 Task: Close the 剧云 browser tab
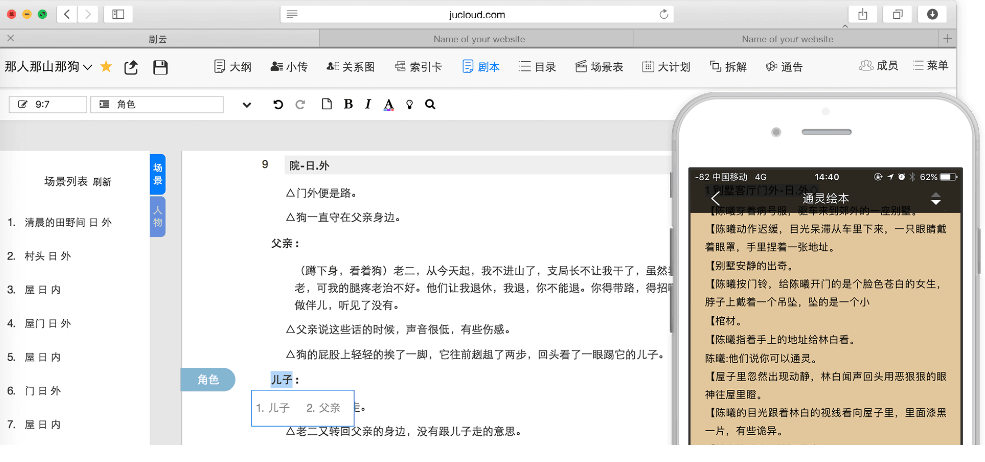coord(10,38)
